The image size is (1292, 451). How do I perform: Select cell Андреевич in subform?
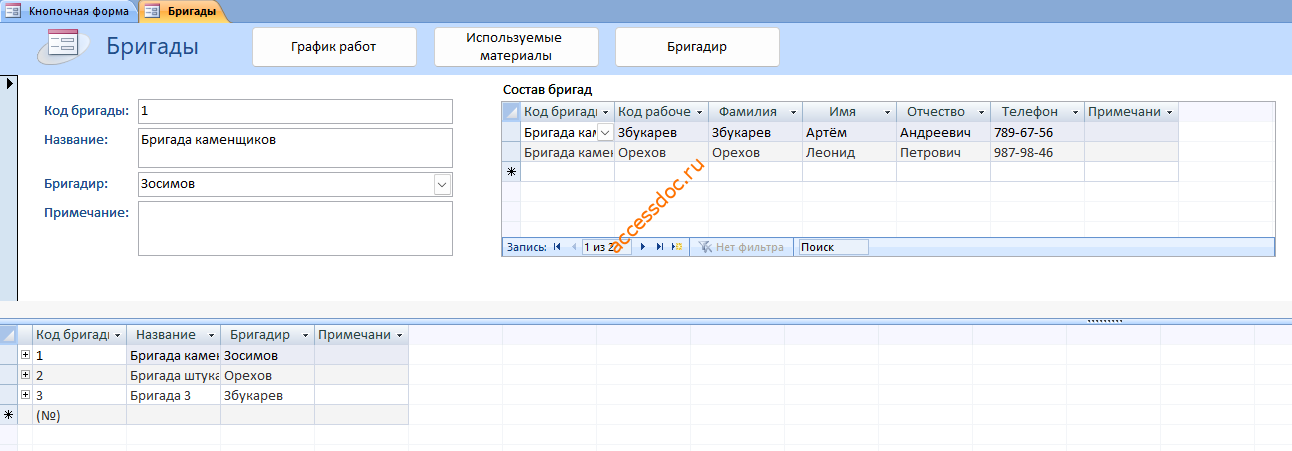coord(943,132)
